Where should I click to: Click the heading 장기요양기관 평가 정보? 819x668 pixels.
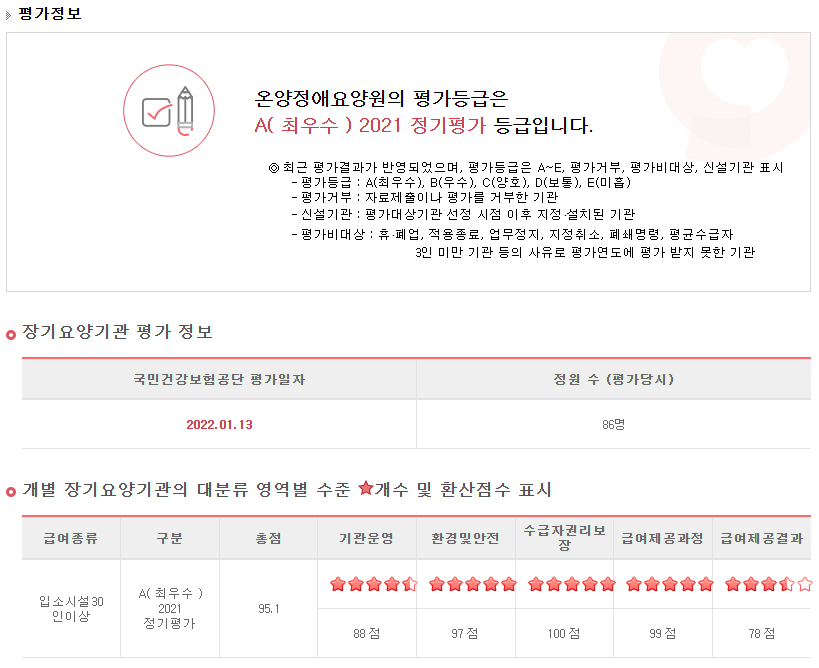[118, 332]
